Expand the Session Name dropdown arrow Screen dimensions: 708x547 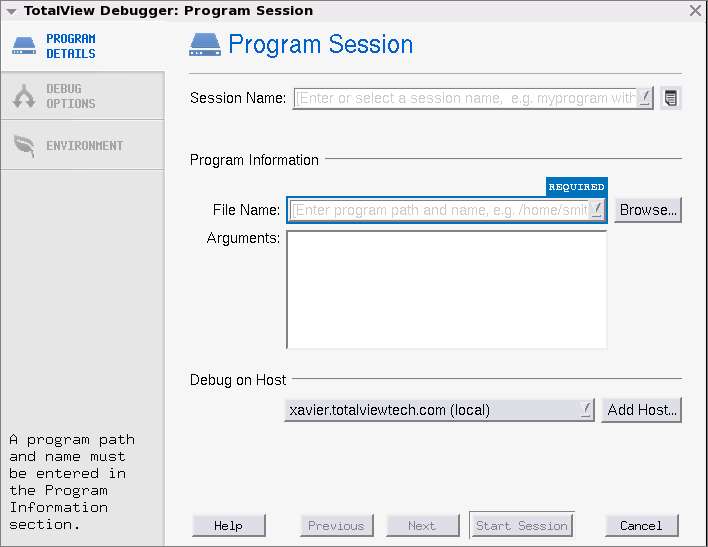coord(645,98)
